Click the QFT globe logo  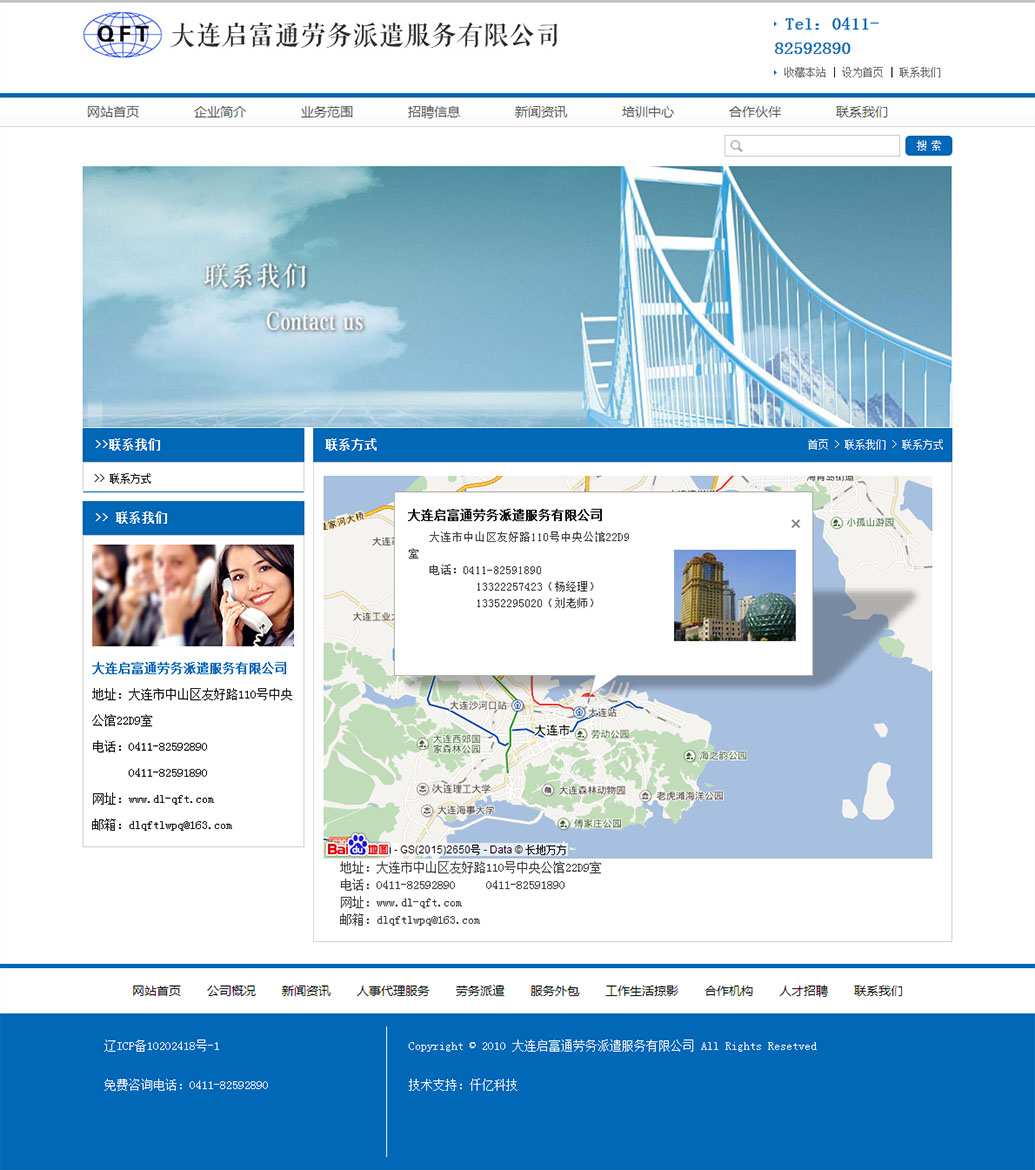[122, 36]
